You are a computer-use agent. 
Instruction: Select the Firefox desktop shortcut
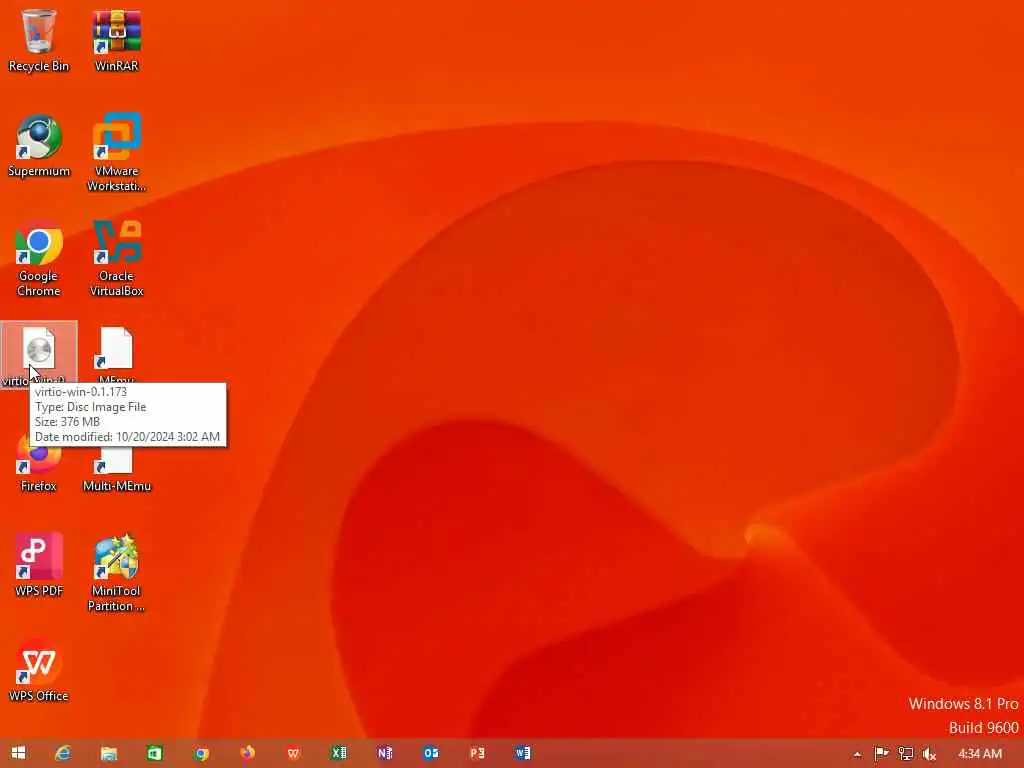click(x=39, y=465)
